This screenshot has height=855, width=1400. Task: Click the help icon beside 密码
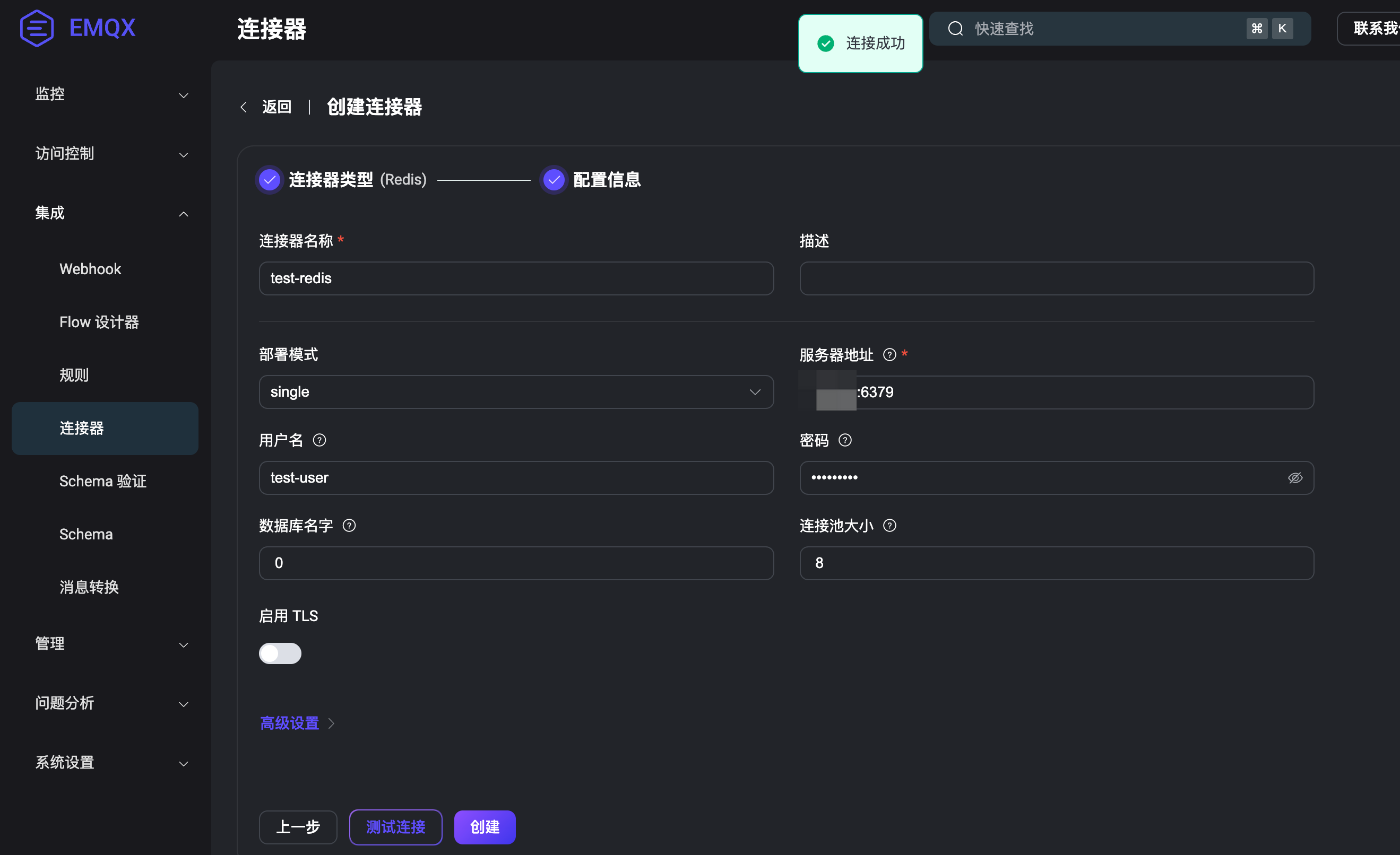[845, 440]
